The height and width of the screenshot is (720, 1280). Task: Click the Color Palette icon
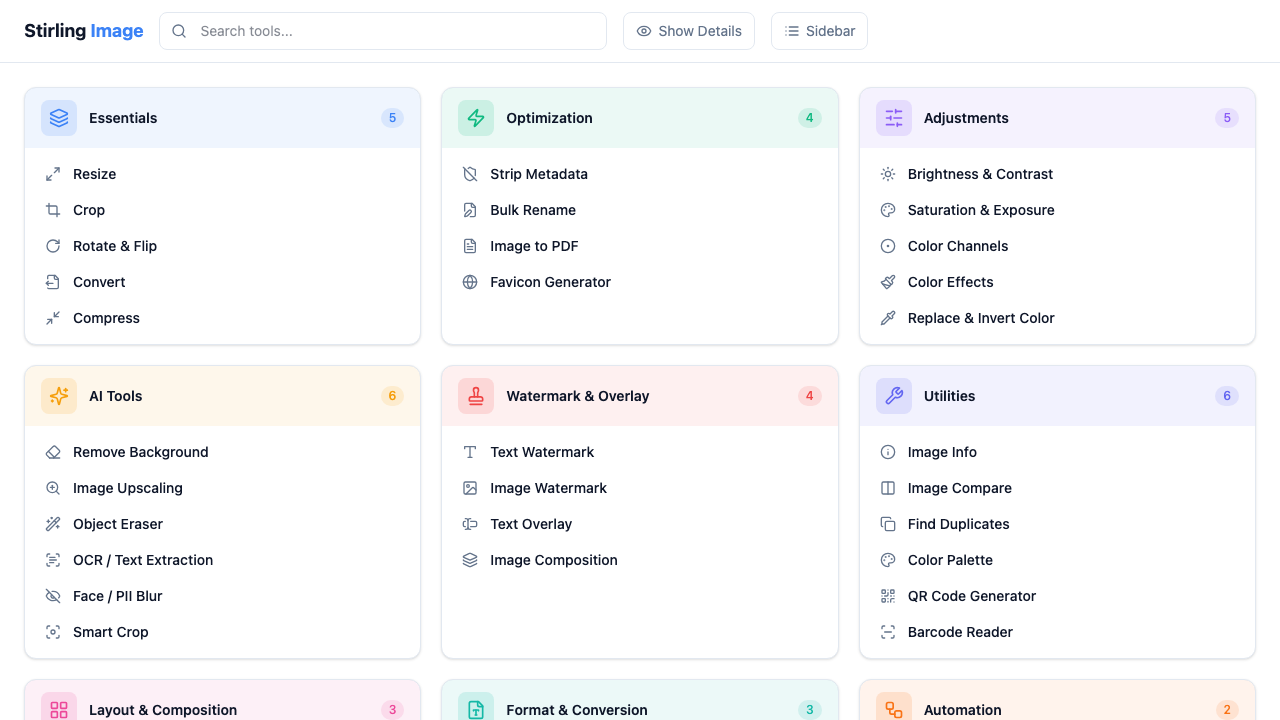point(888,560)
